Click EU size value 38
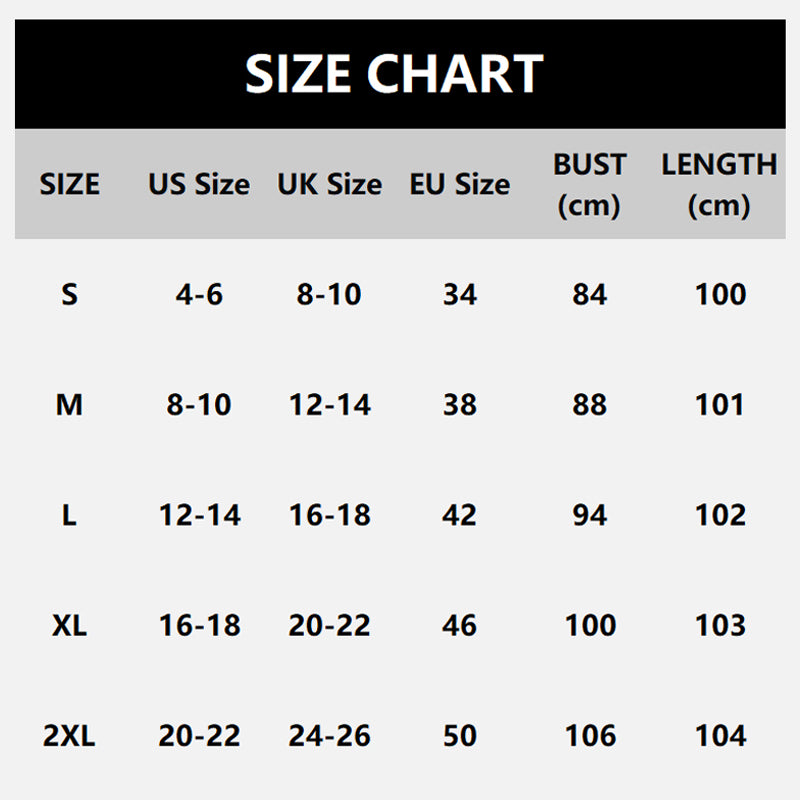This screenshot has width=800, height=800. 459,405
